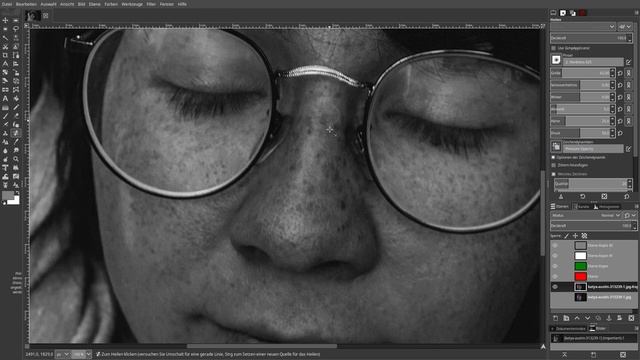640x360 pixels.
Task: Toggle the lock position option
Action: pyautogui.click(x=576, y=236)
